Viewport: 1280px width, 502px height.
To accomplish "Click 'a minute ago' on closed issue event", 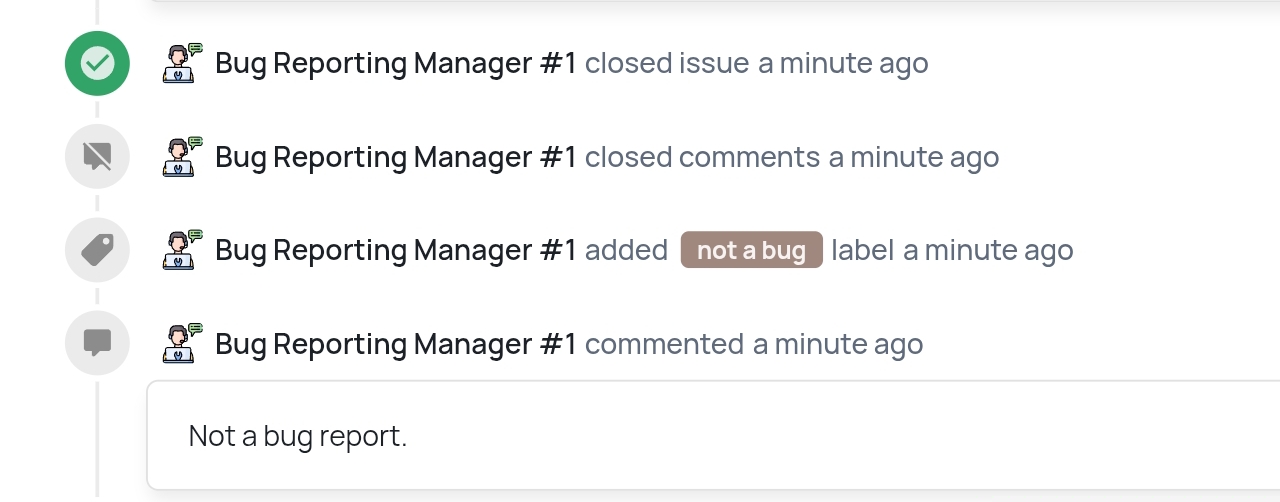I will pyautogui.click(x=843, y=63).
